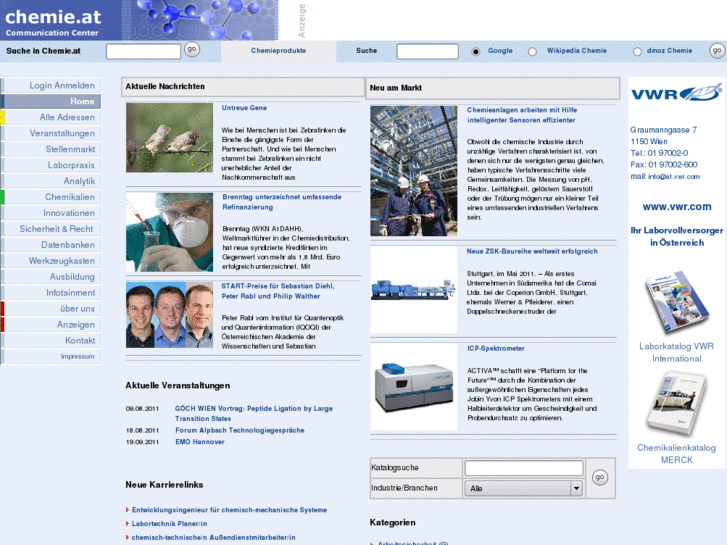Image resolution: width=727 pixels, height=545 pixels.
Task: Click the masked lab worker thumbnail
Action: 169,232
